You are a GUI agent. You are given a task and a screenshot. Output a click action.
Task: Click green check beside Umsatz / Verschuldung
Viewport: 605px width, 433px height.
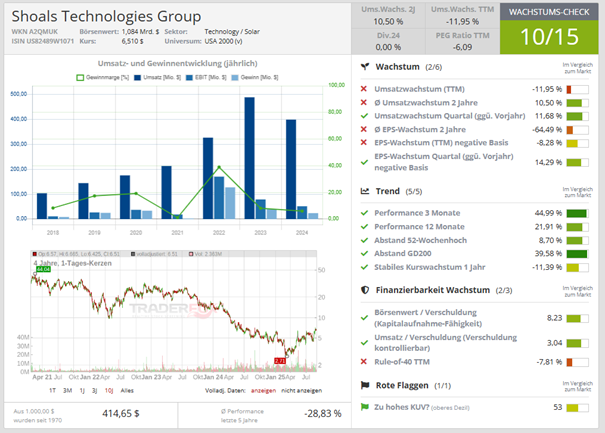[x=364, y=343]
